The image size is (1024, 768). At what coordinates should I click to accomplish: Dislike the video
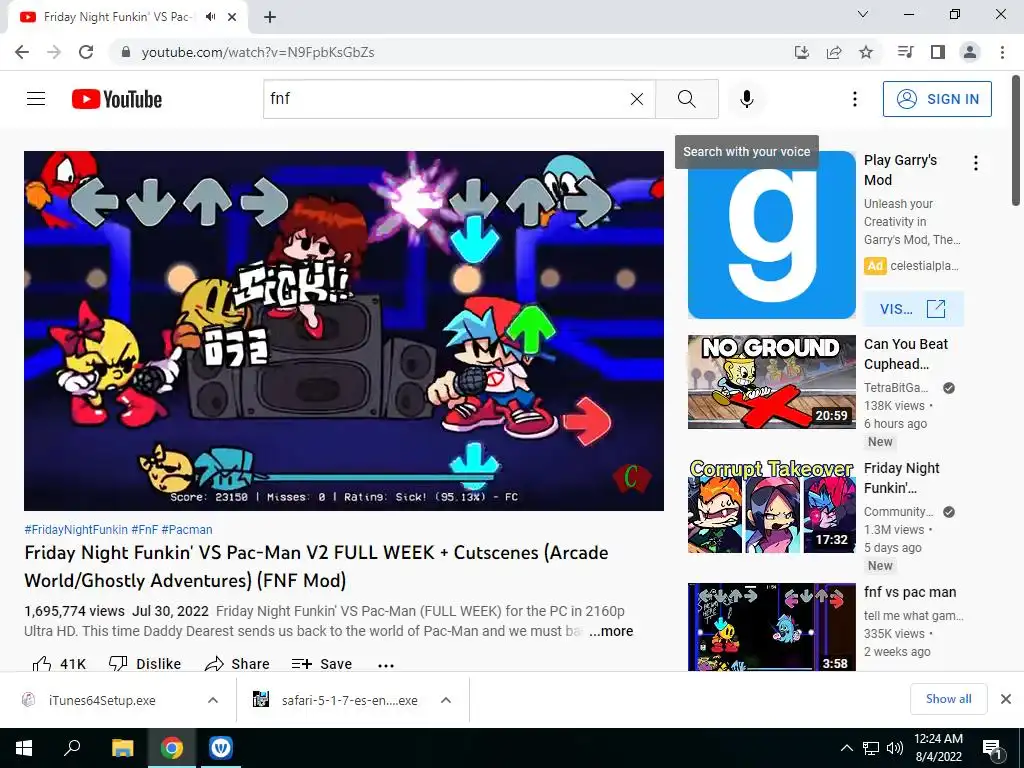(x=145, y=664)
